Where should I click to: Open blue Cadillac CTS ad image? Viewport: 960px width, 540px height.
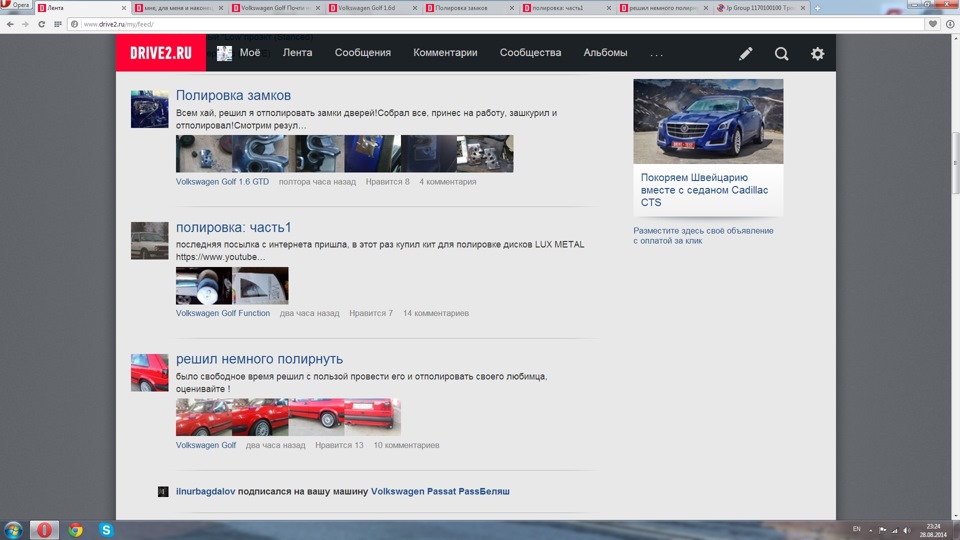click(x=708, y=121)
